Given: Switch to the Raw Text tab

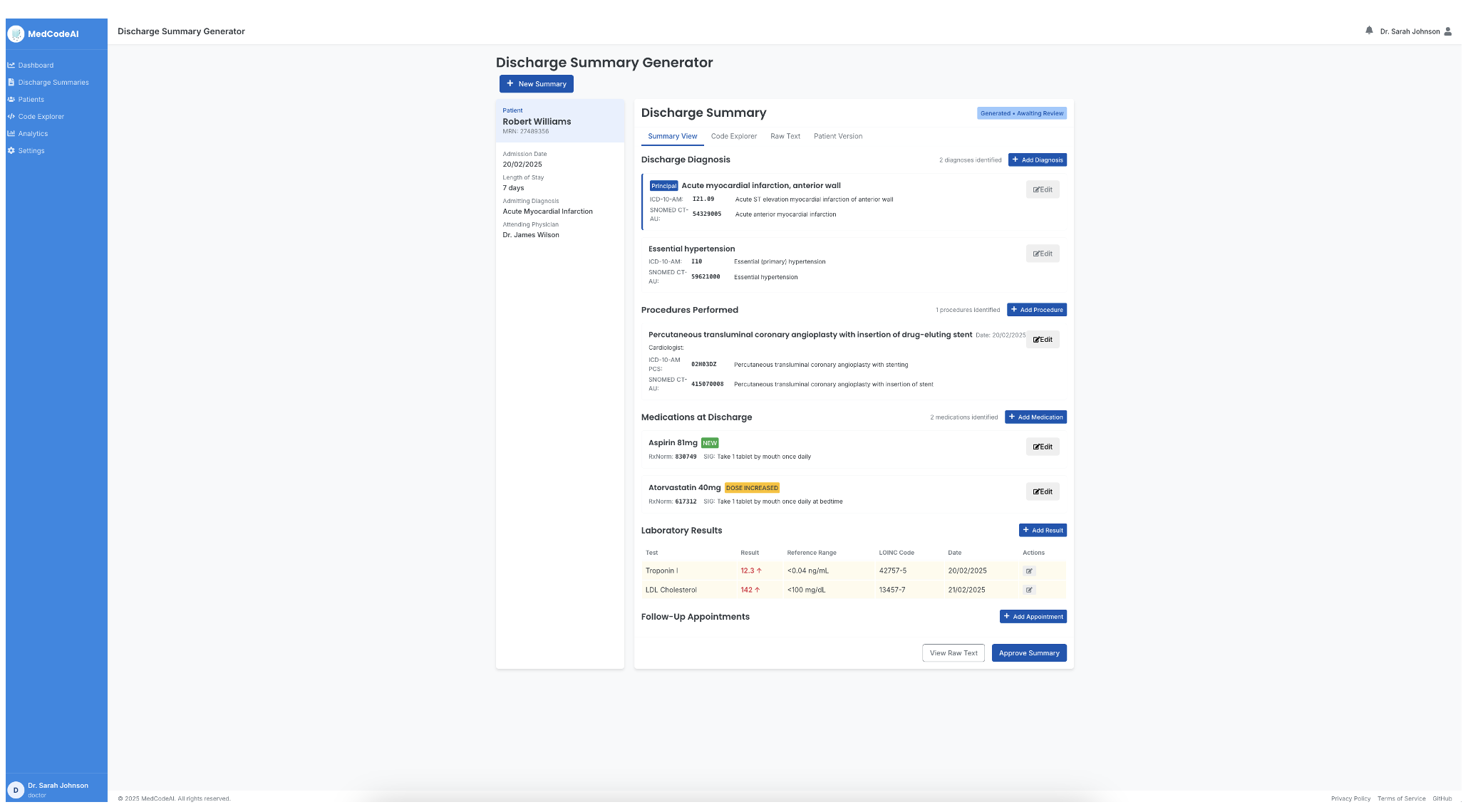Looking at the screenshot, I should [785, 136].
